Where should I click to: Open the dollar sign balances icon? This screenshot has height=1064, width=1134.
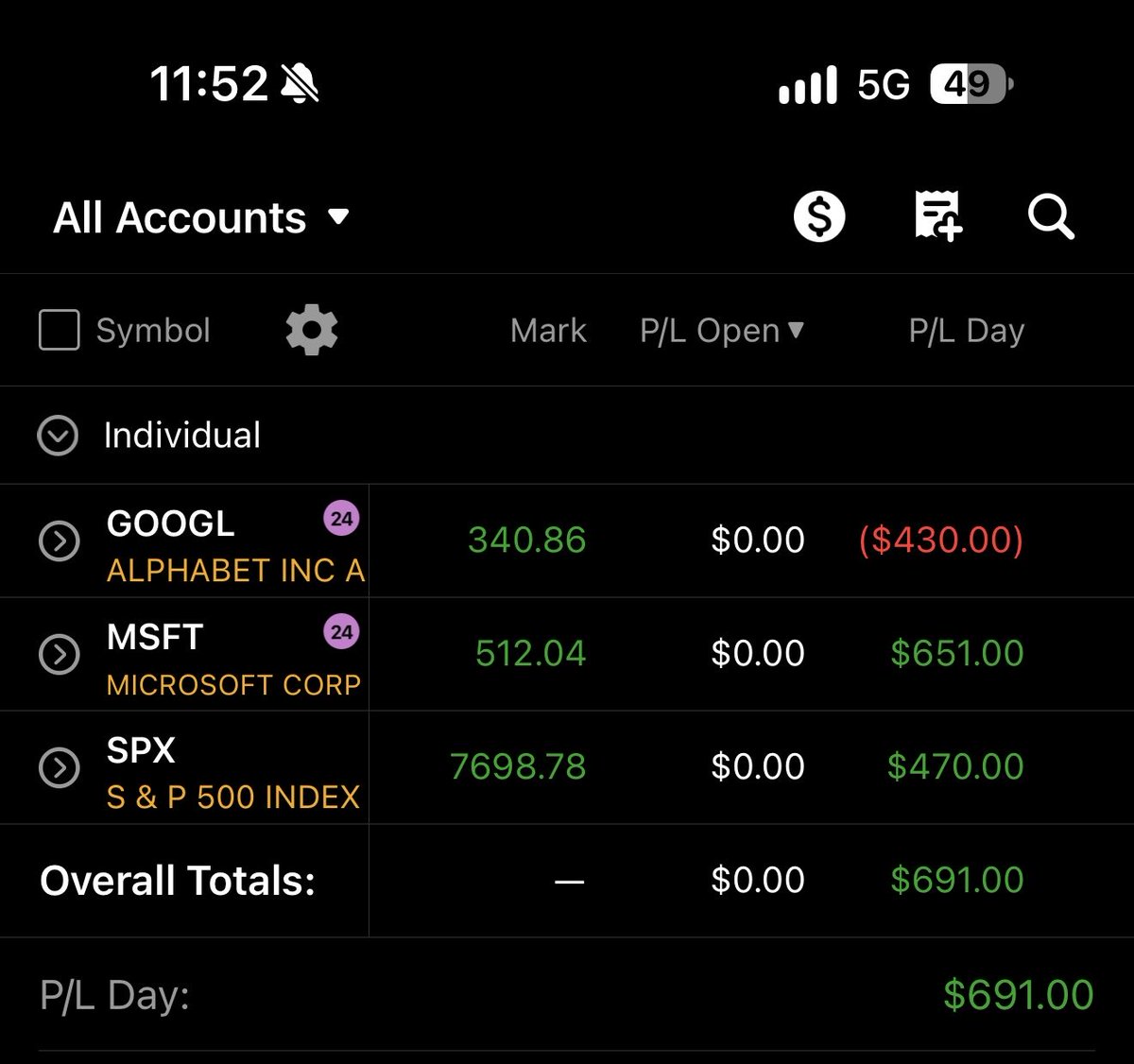pyautogui.click(x=819, y=216)
